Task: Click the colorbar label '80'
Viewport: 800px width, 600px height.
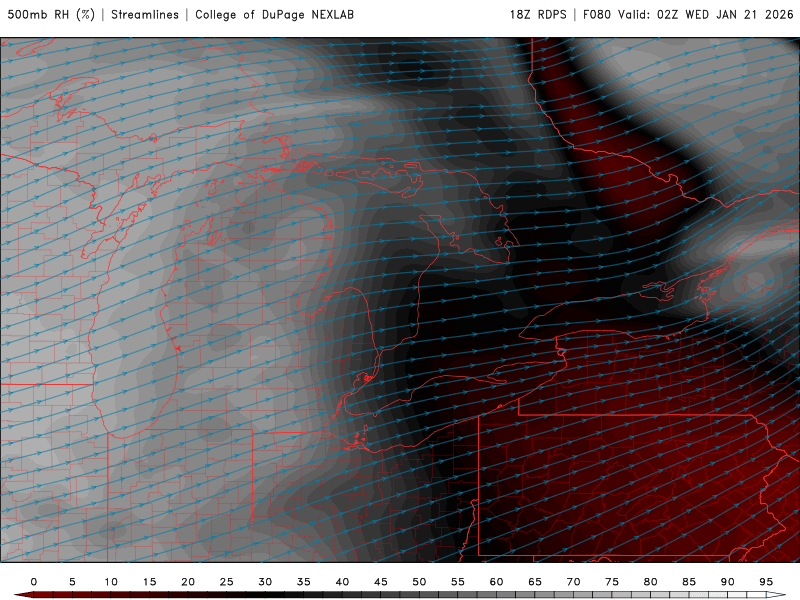Action: click(651, 582)
